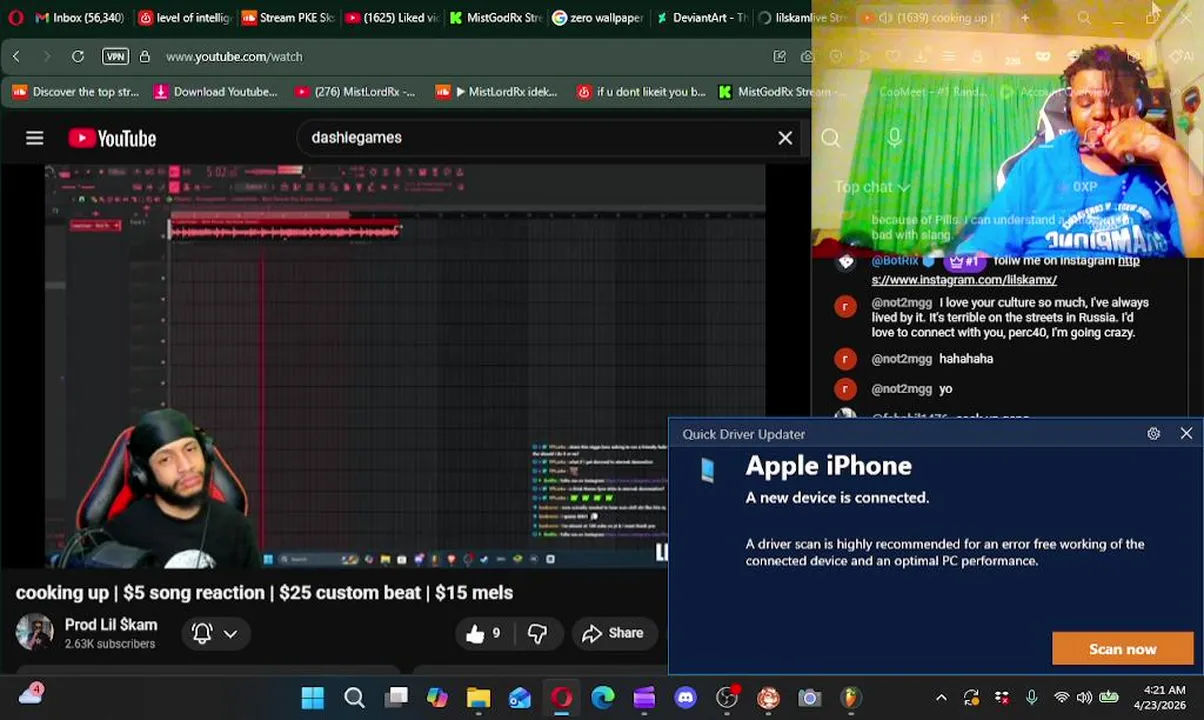Open the weather widget on taskbar

[x=30, y=693]
